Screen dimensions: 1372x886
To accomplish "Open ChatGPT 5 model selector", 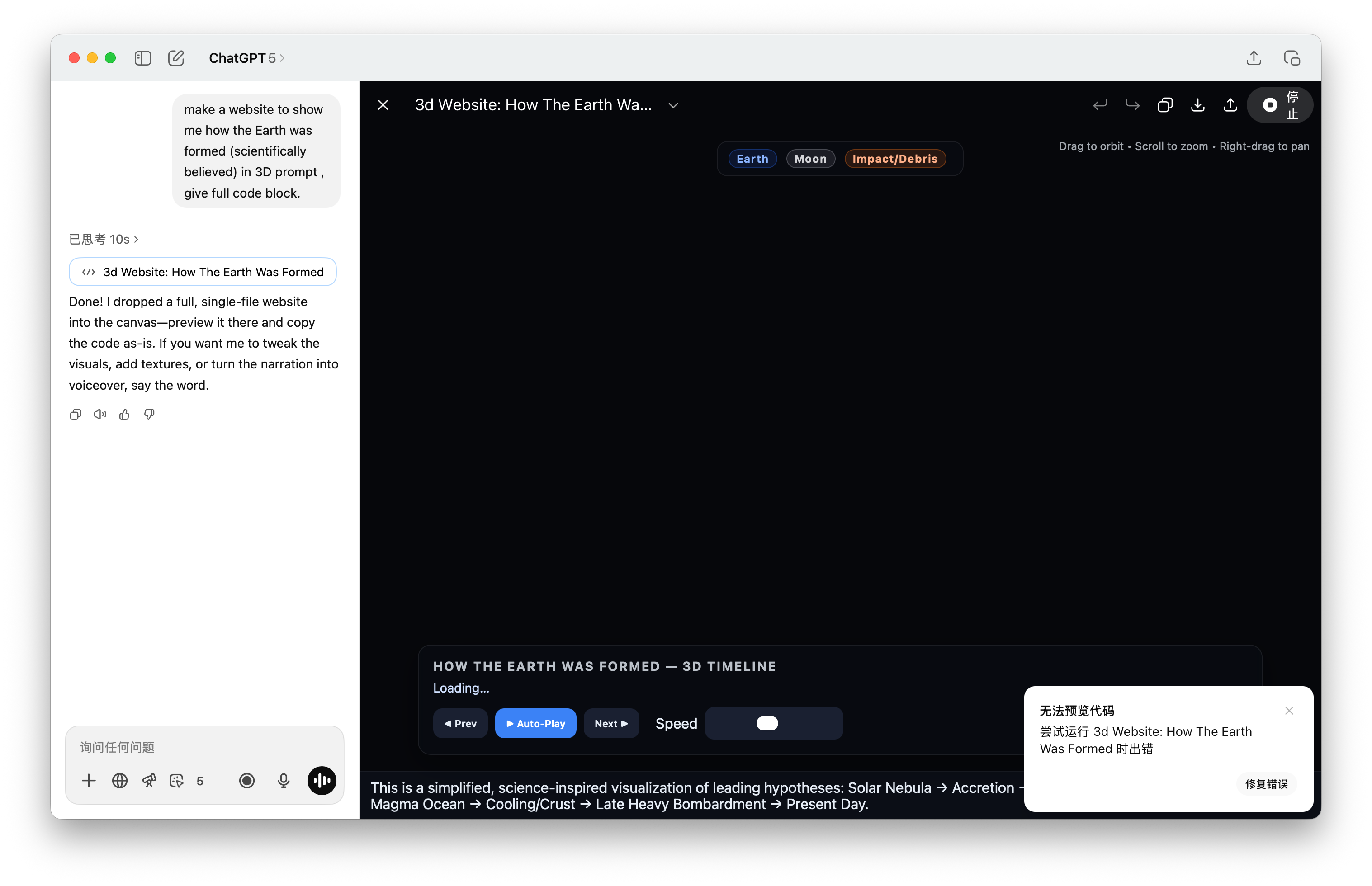I will [246, 58].
